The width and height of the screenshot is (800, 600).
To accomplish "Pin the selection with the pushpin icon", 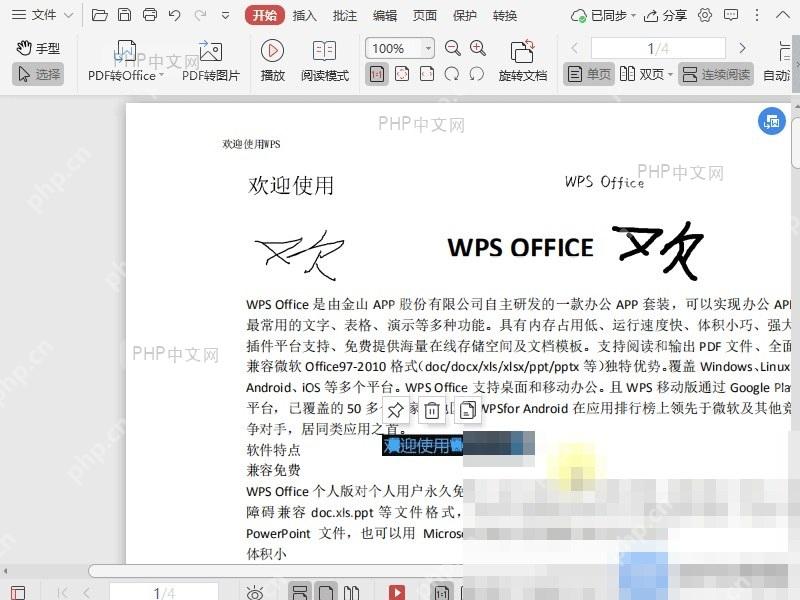I will [x=395, y=410].
